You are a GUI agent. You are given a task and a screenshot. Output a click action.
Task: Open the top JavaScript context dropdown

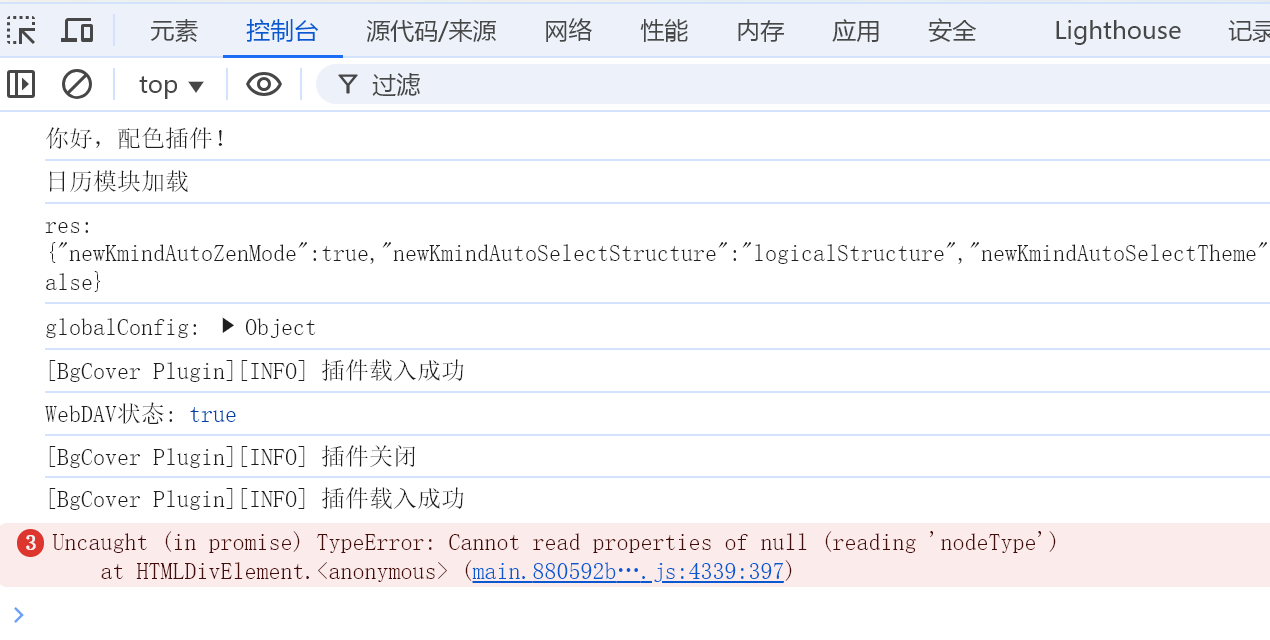click(x=171, y=85)
